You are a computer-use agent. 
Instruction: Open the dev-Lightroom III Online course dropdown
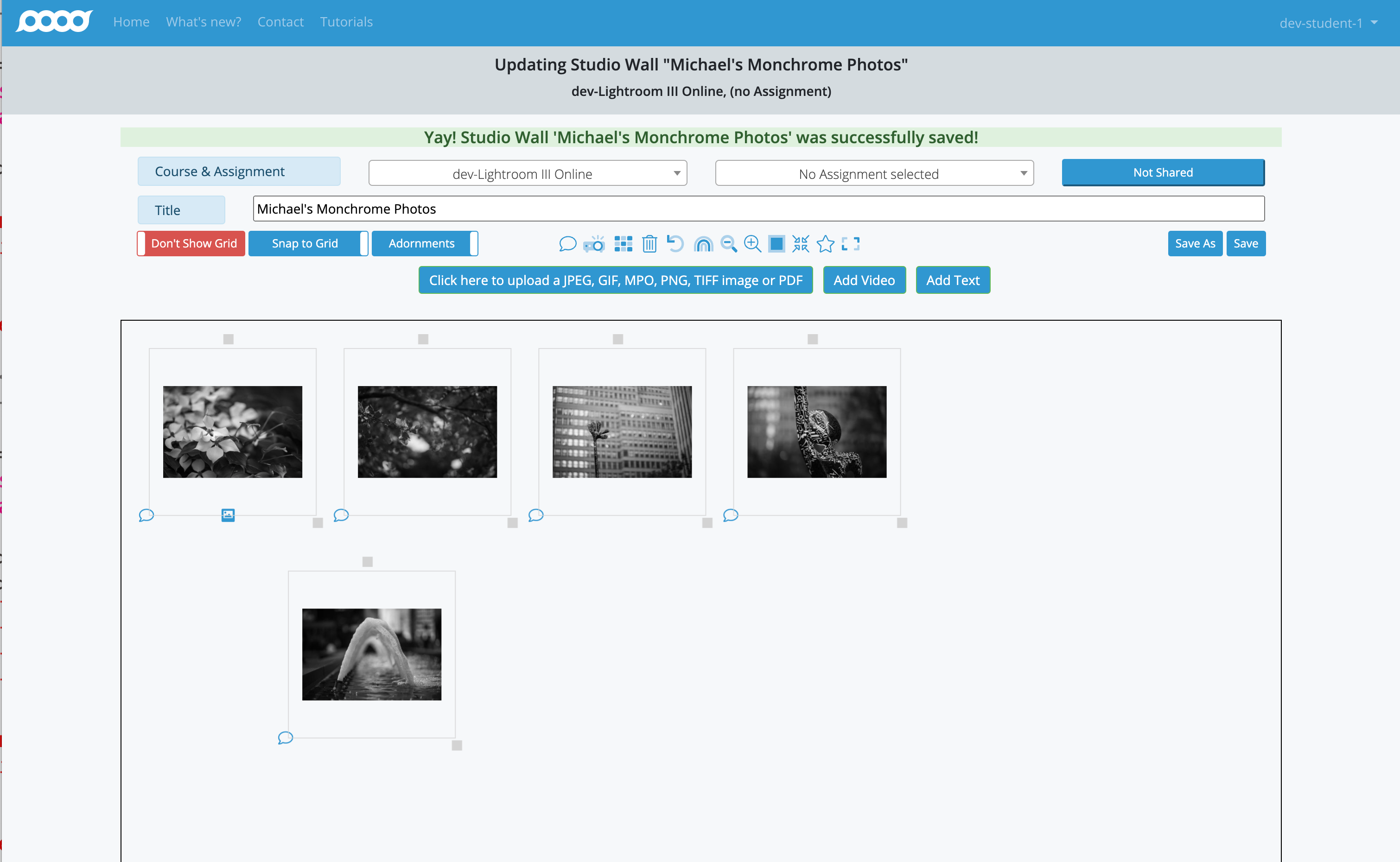[x=528, y=173]
